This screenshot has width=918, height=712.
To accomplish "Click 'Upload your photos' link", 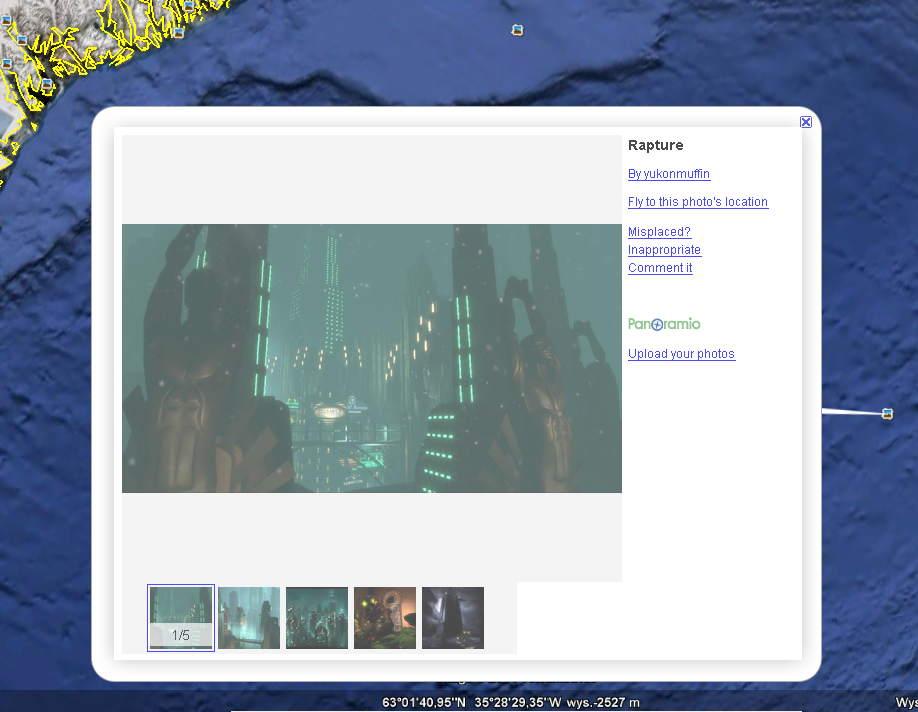I will pos(681,354).
